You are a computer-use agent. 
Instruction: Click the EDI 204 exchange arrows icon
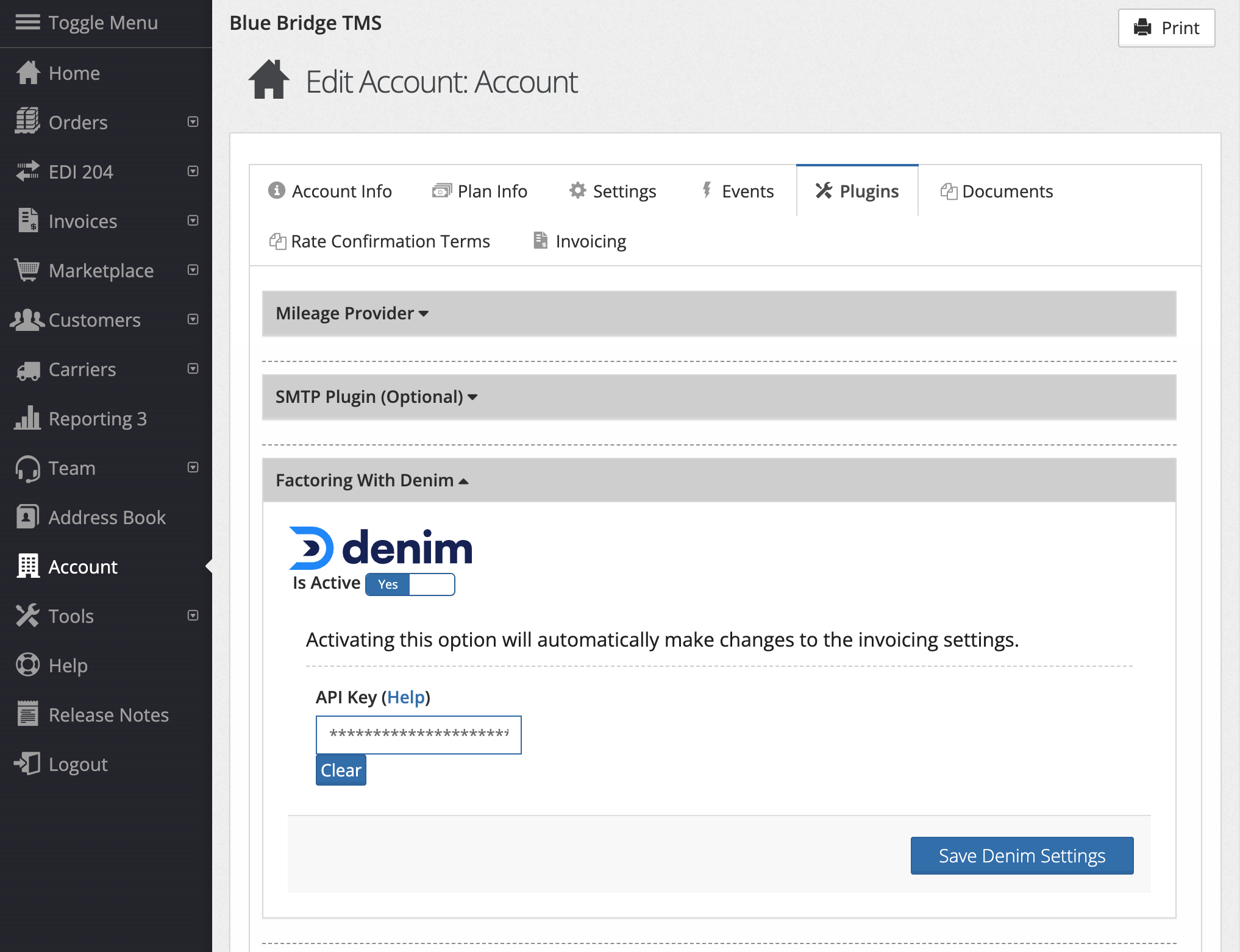pos(27,171)
